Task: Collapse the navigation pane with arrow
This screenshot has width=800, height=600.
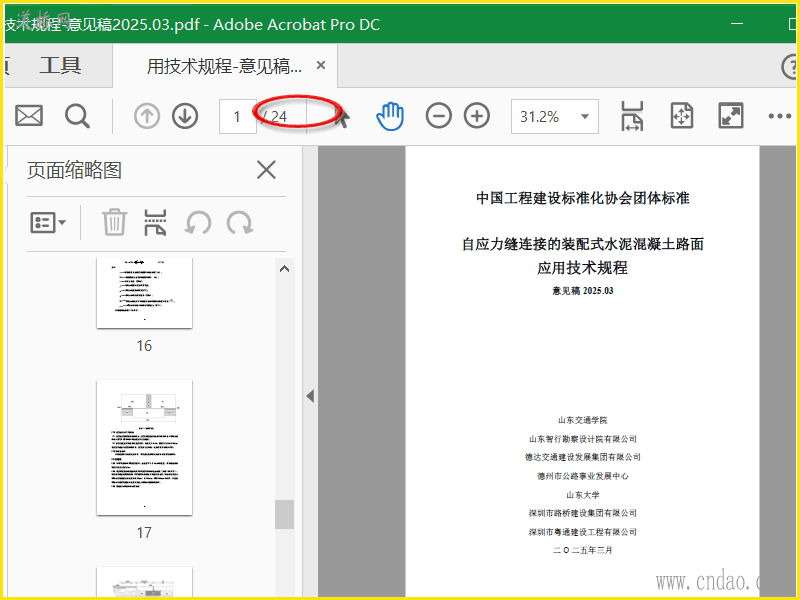Action: (x=310, y=396)
